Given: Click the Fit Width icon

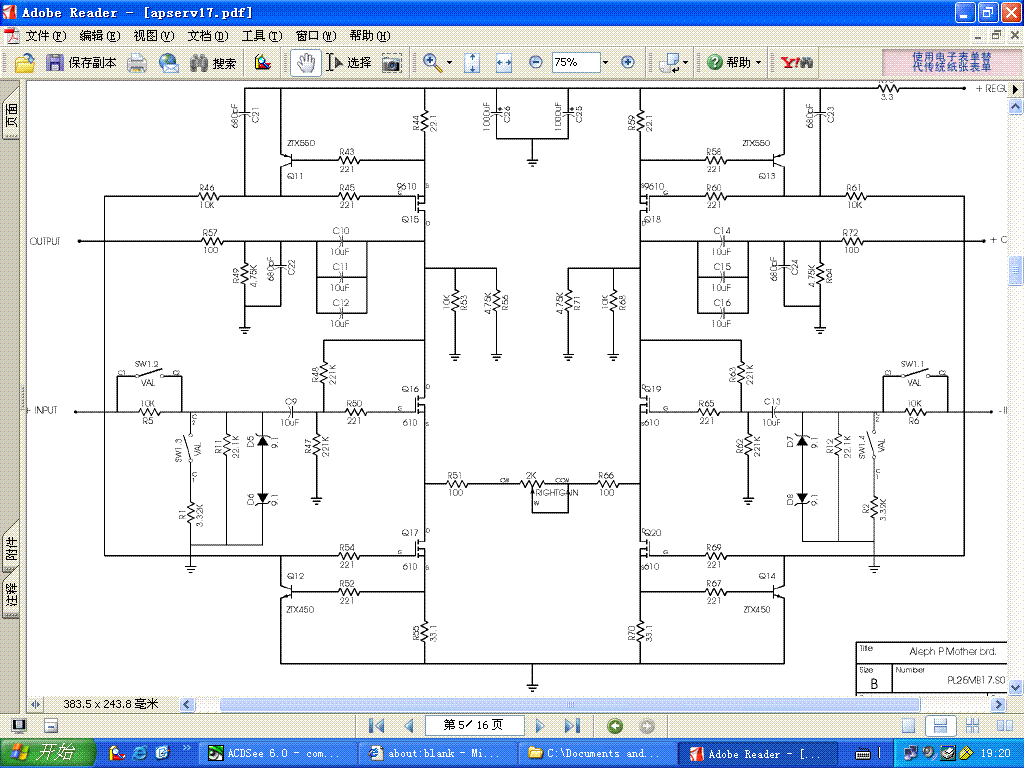Looking at the screenshot, I should tap(503, 63).
